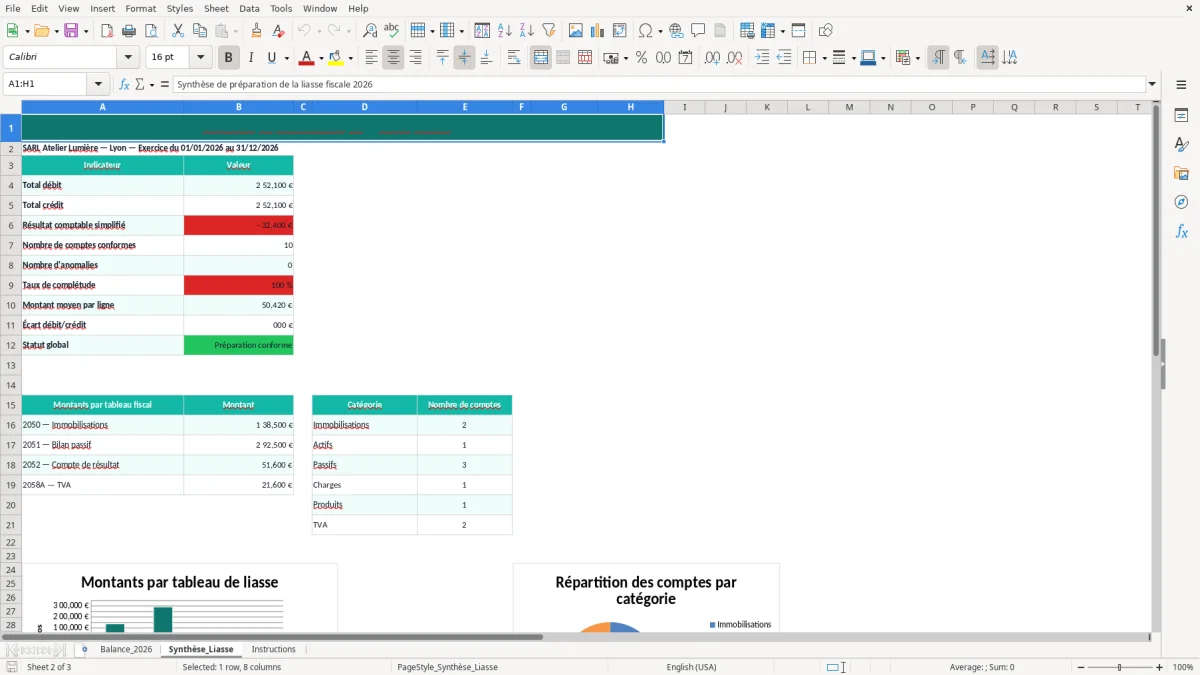Export directly as PDF
The width and height of the screenshot is (1200, 675).
pos(107,31)
